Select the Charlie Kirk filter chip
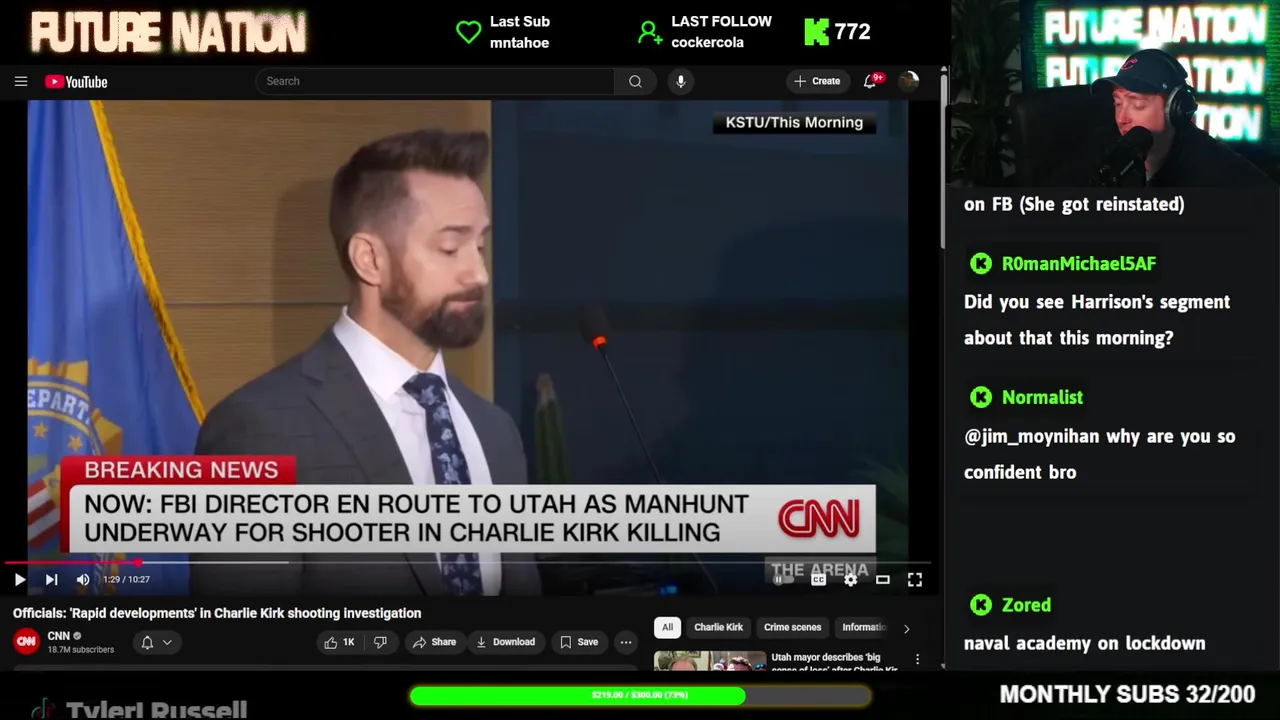This screenshot has height=720, width=1280. coord(718,627)
